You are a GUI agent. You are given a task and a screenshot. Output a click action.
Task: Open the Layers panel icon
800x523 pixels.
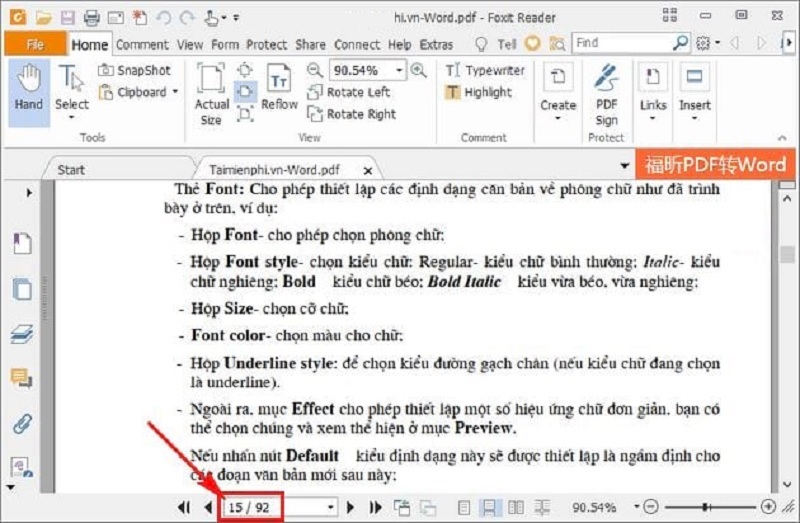pos(21,334)
